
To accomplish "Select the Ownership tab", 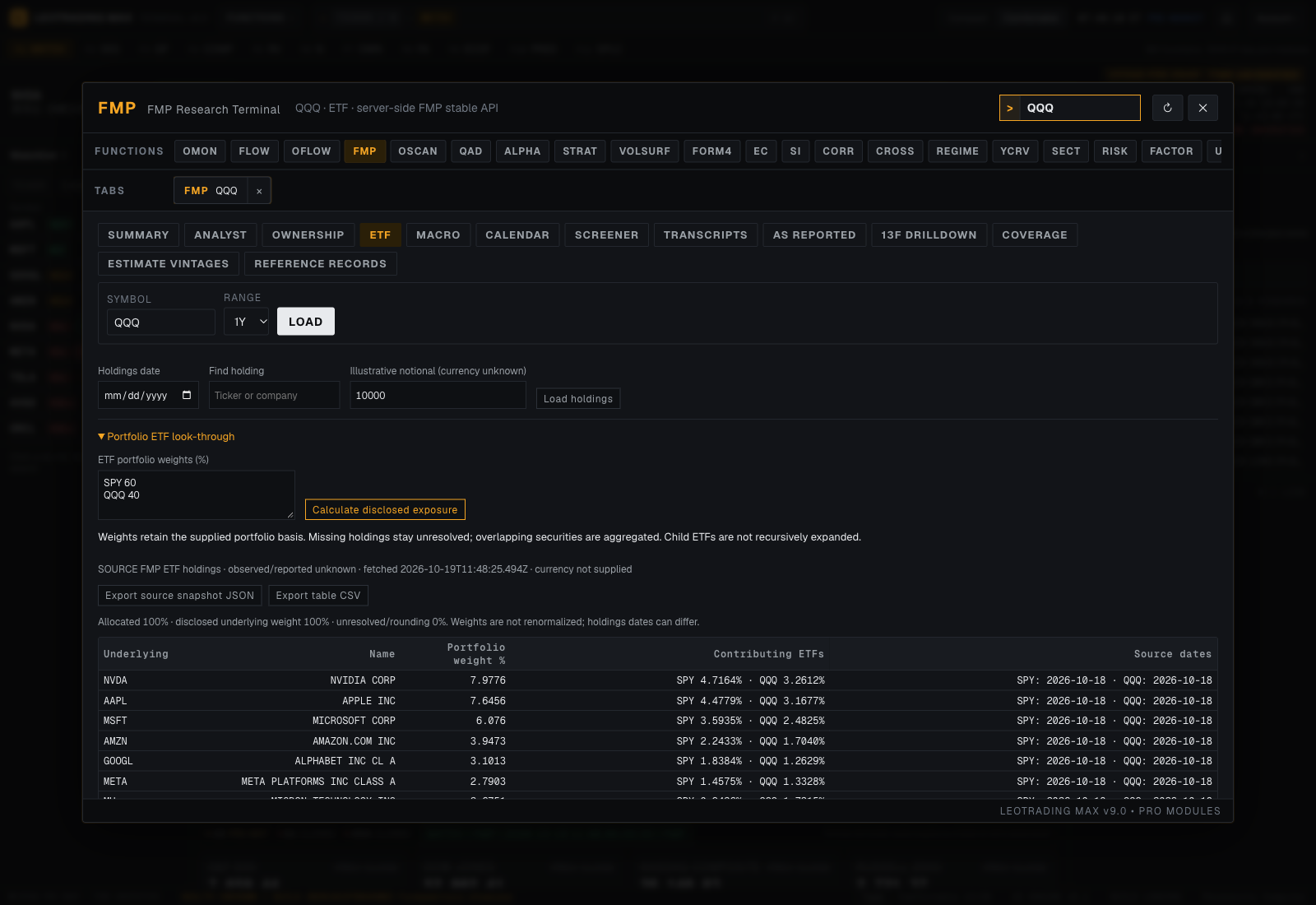I will [x=308, y=235].
